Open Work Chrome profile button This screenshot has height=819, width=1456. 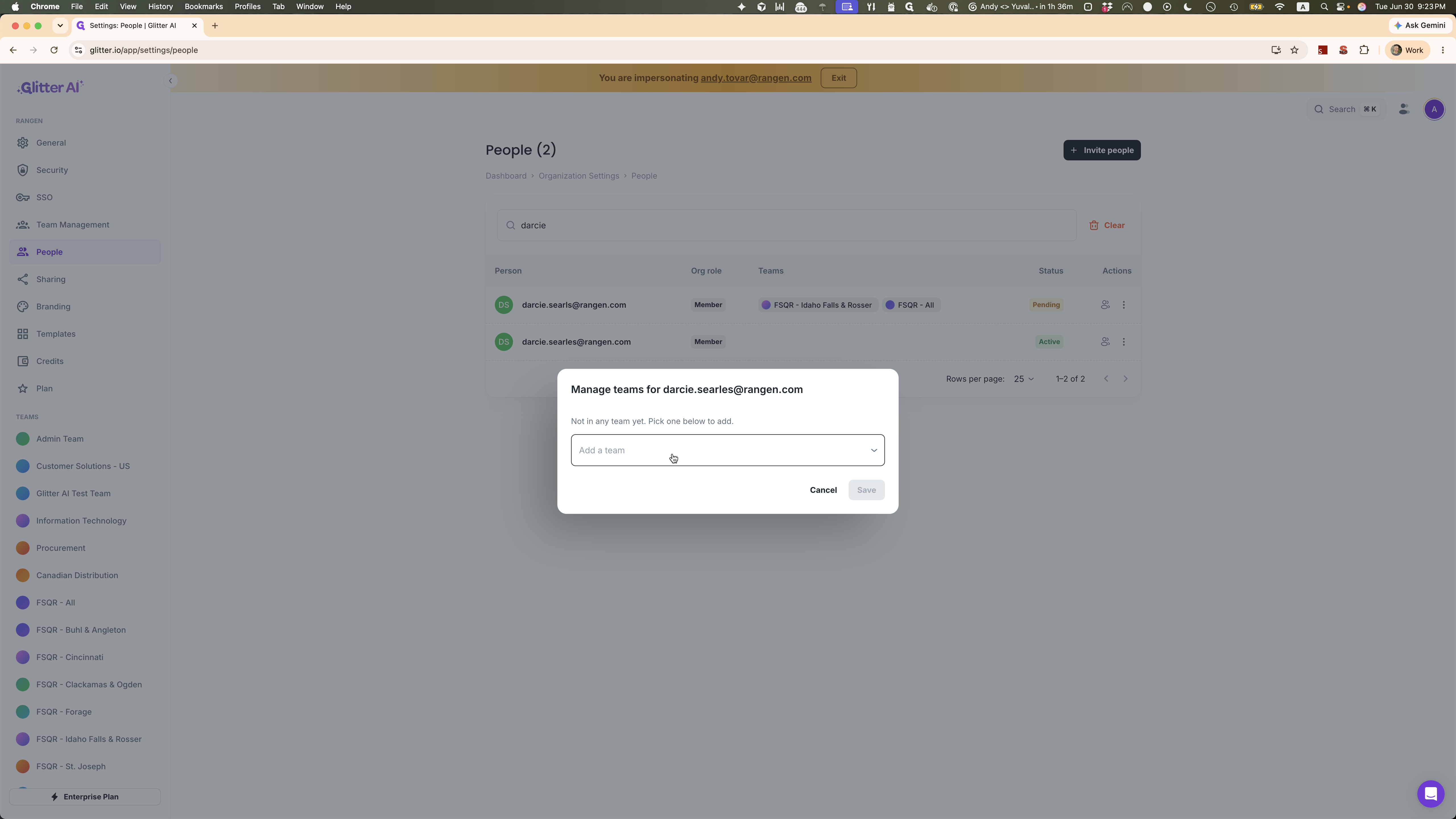tap(1407, 50)
